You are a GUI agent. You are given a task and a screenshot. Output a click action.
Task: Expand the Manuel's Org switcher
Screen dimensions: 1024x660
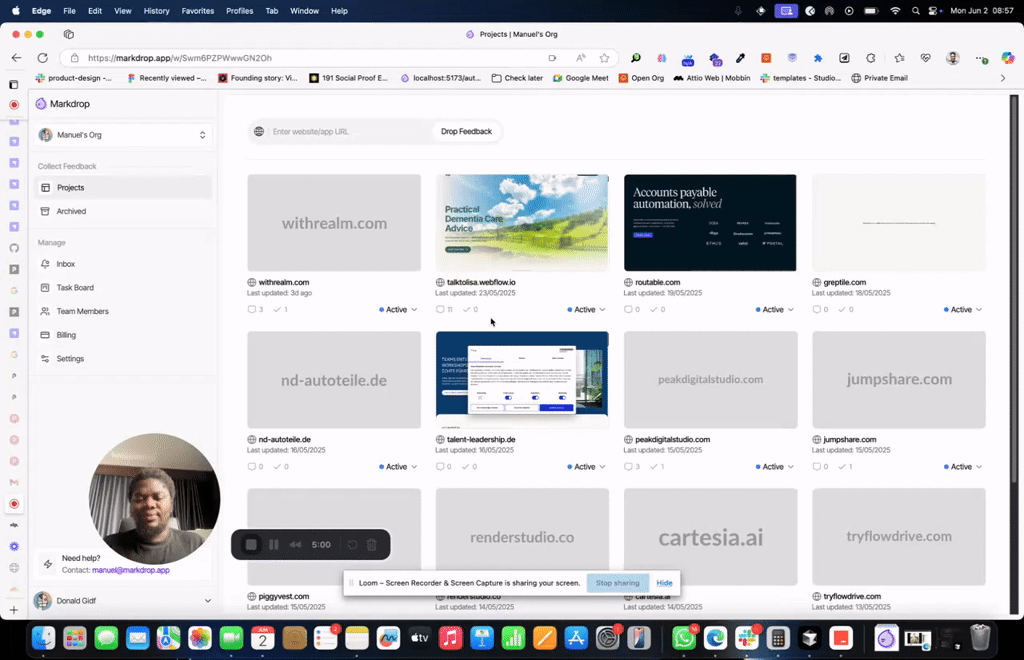pos(123,134)
